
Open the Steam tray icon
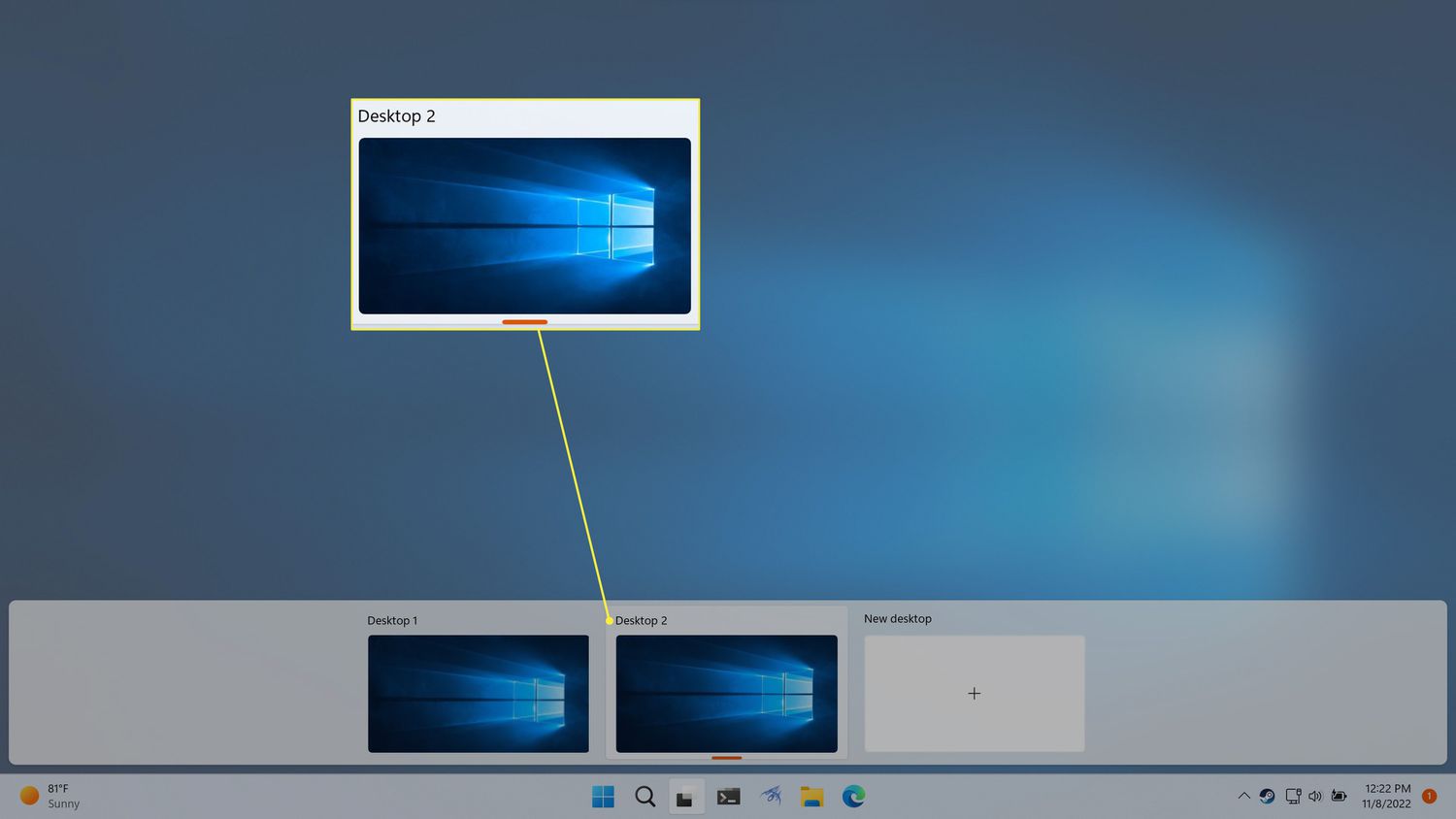click(1267, 796)
